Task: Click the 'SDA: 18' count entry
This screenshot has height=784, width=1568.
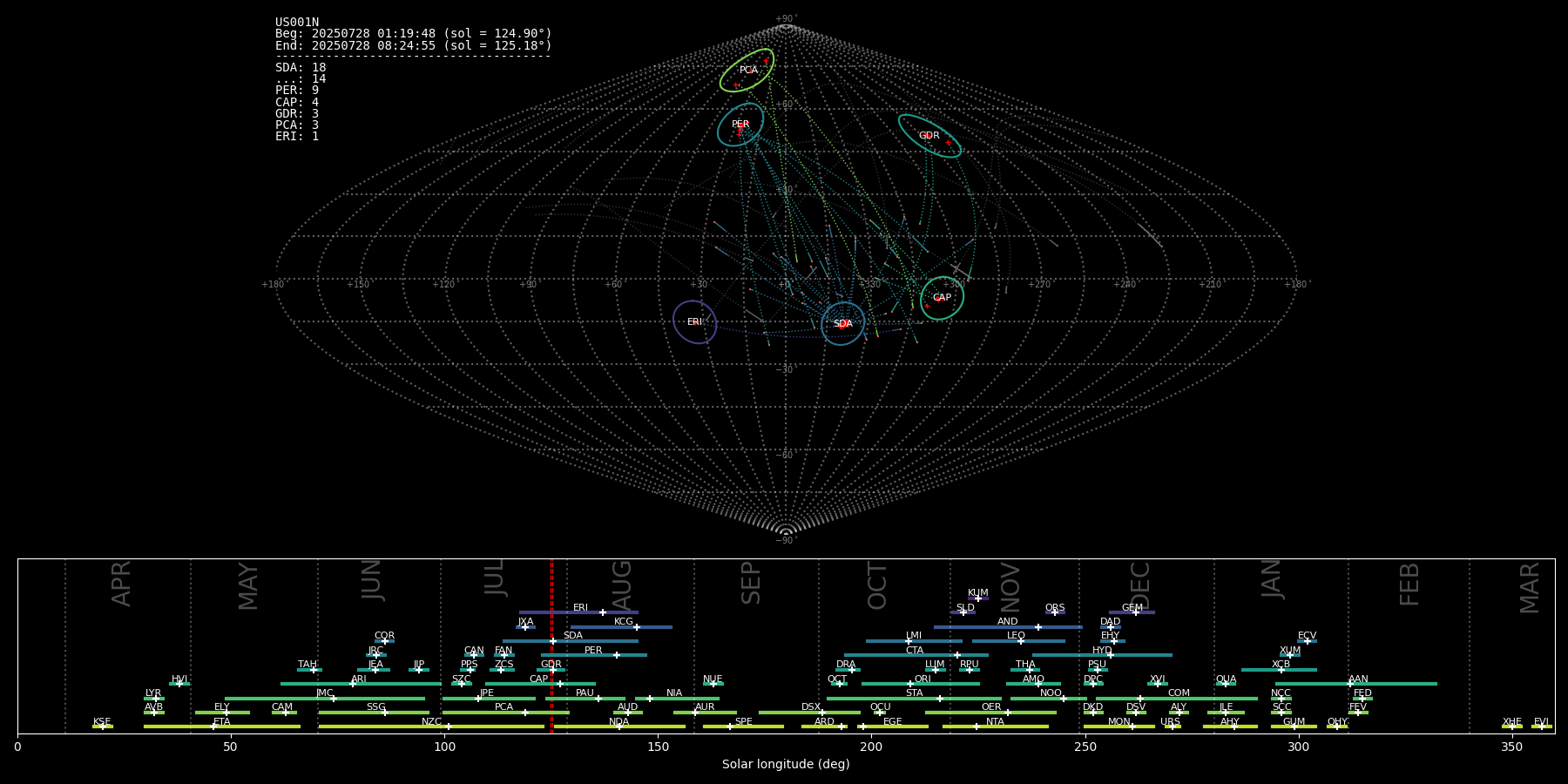Action: [301, 67]
